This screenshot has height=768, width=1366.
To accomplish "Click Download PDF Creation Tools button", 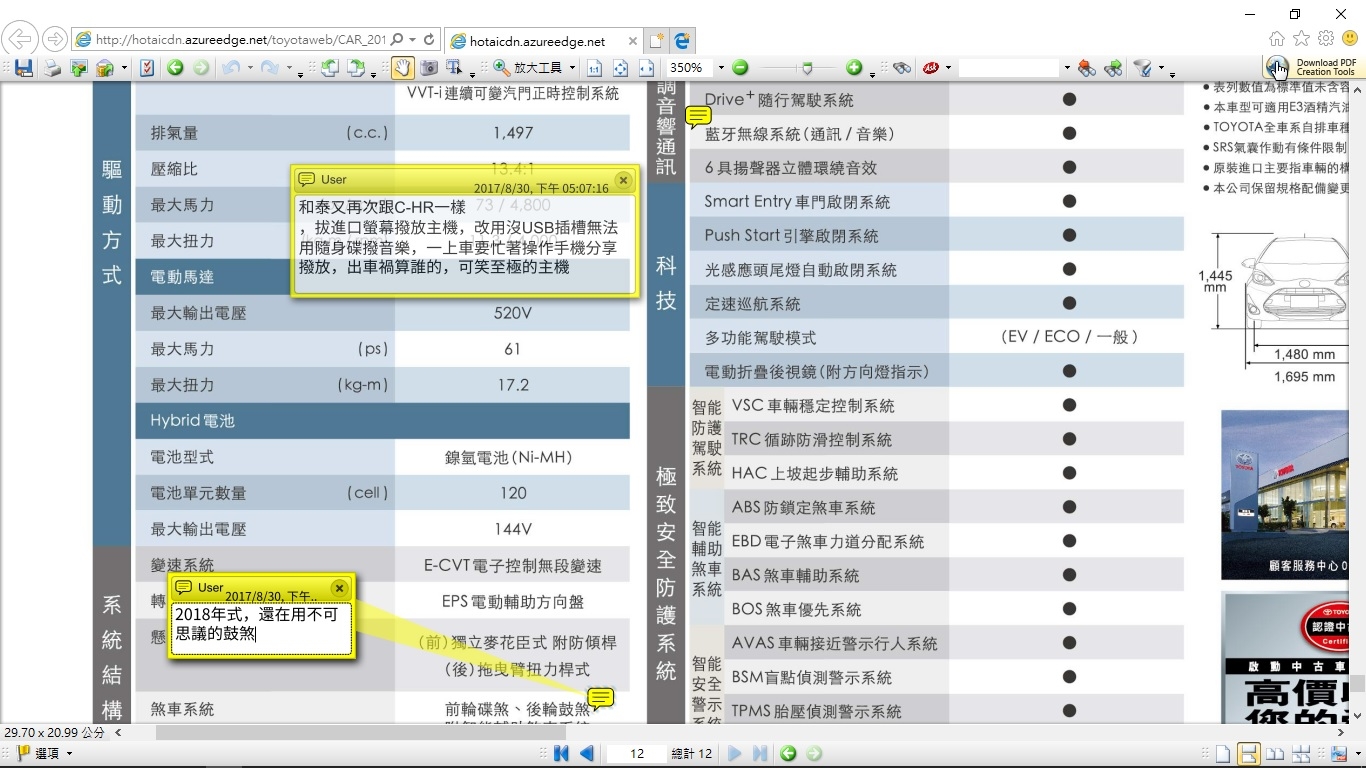I will pos(1312,67).
